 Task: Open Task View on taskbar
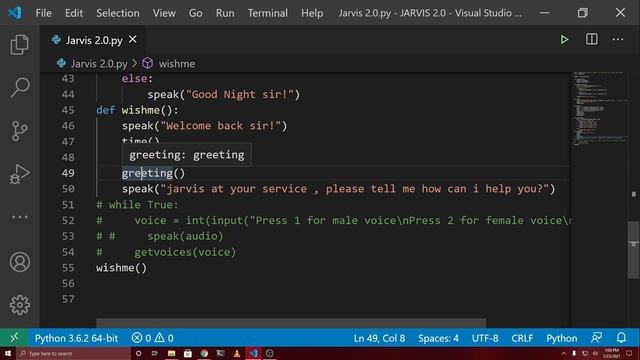pyautogui.click(x=155, y=353)
